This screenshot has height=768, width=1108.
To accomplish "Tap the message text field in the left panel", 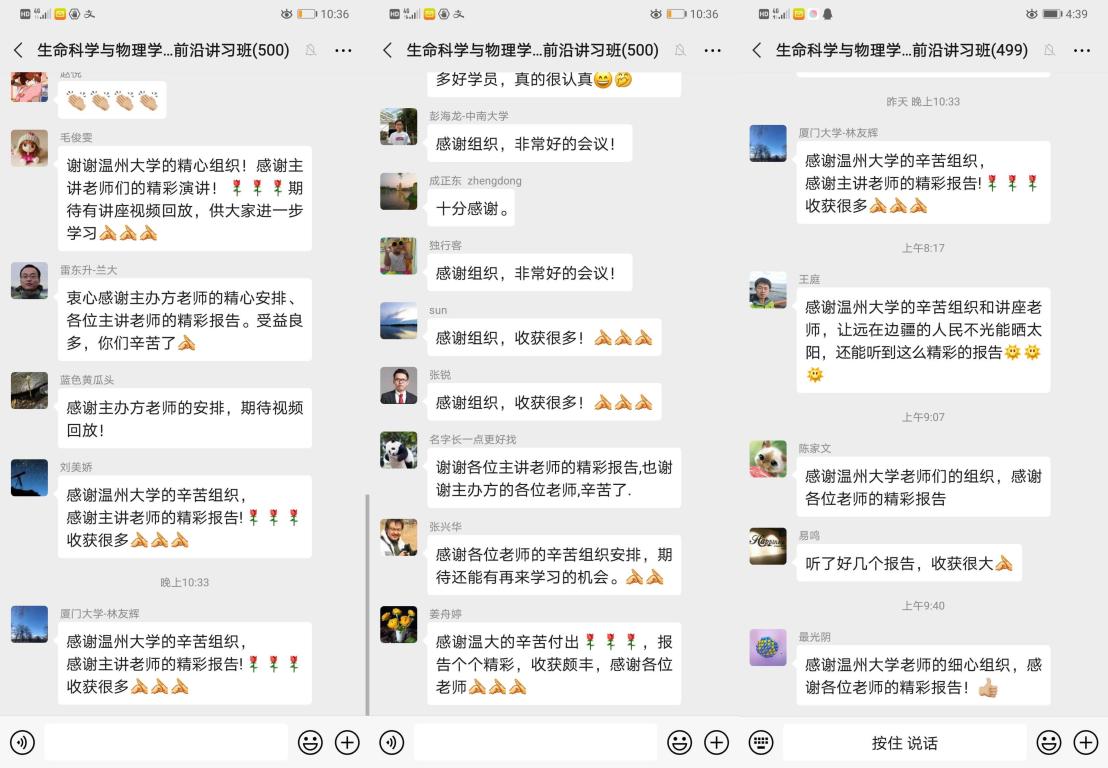I will click(x=166, y=742).
